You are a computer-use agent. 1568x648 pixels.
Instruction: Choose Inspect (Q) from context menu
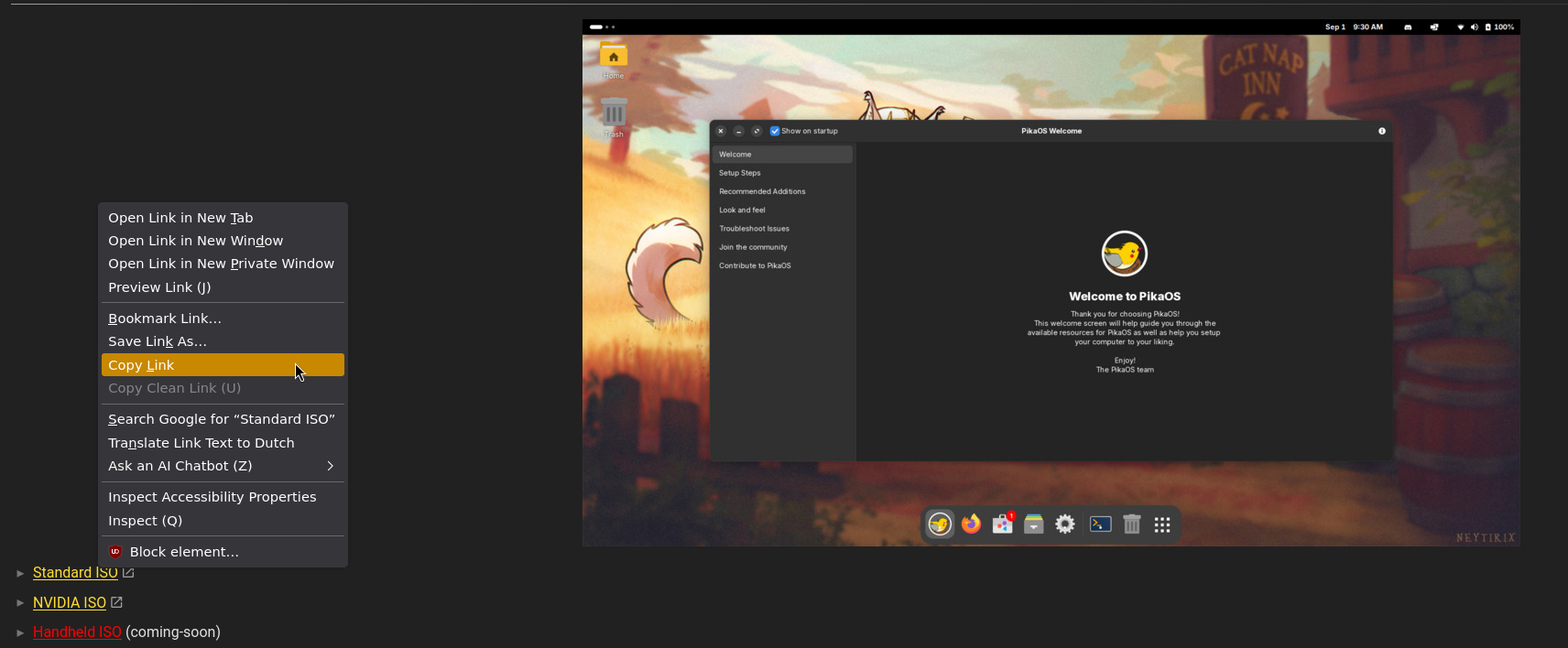[223, 521]
